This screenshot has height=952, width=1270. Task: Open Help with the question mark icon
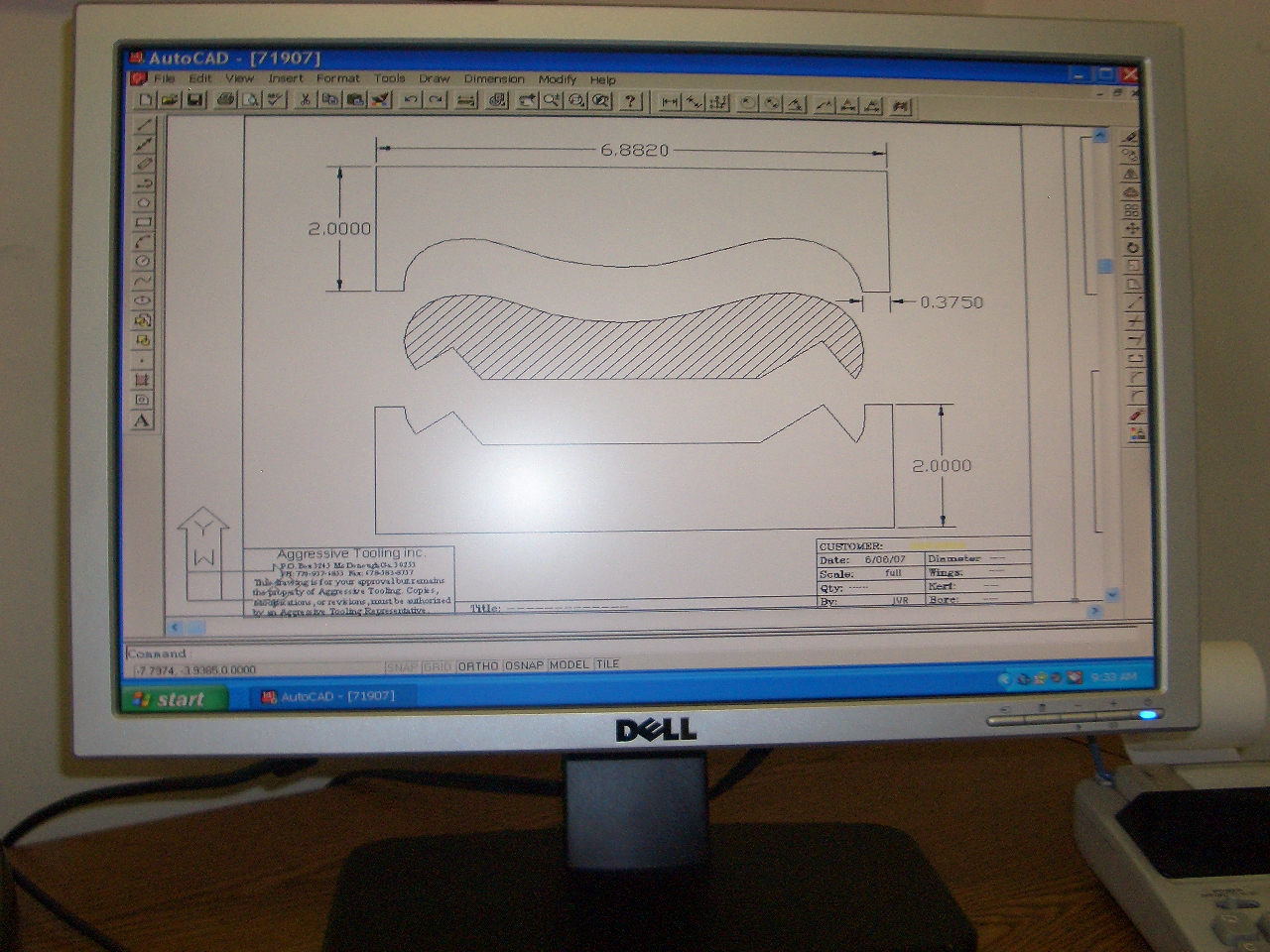630,101
